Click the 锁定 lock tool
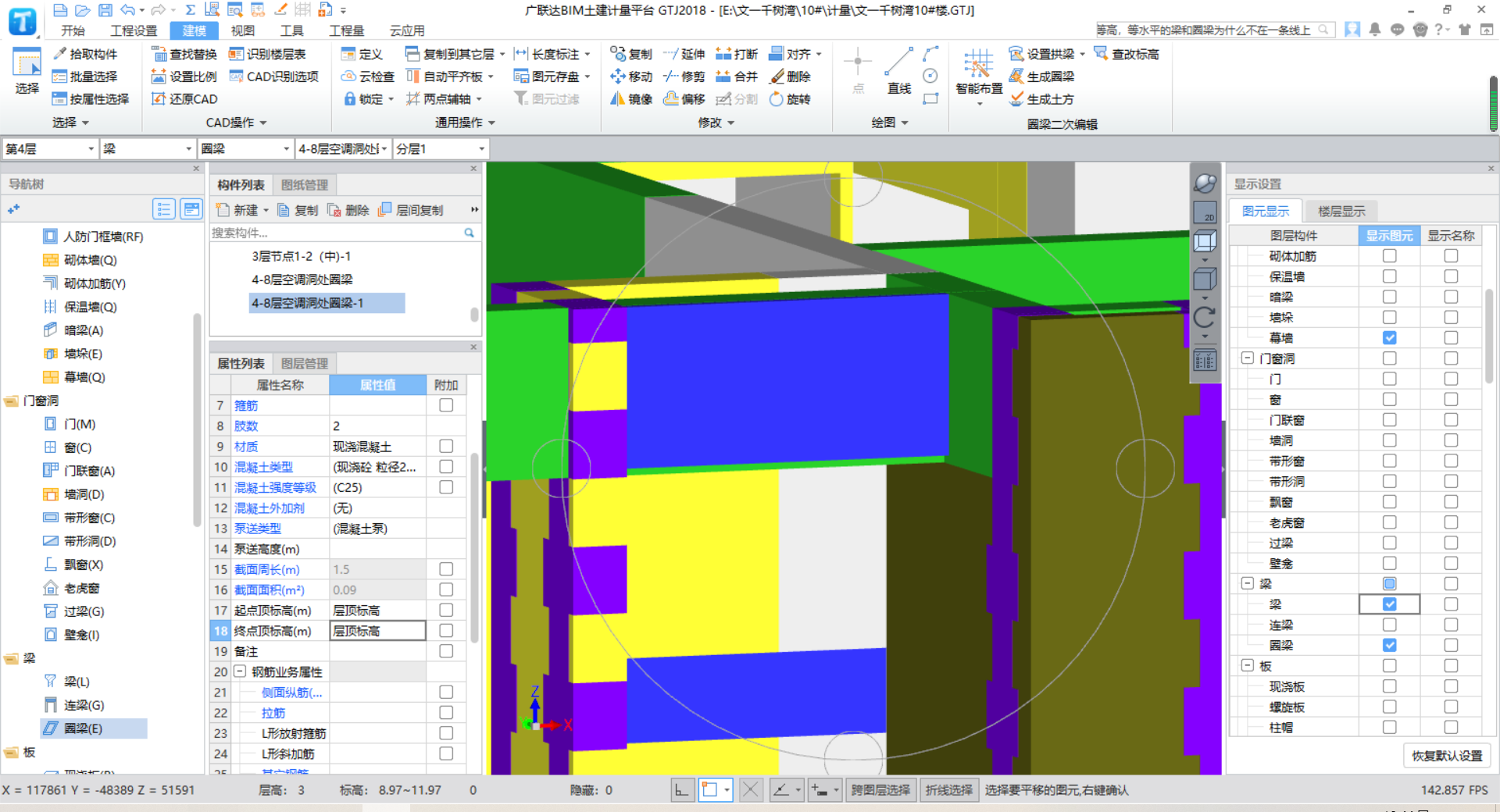The height and width of the screenshot is (812, 1500). pos(363,99)
